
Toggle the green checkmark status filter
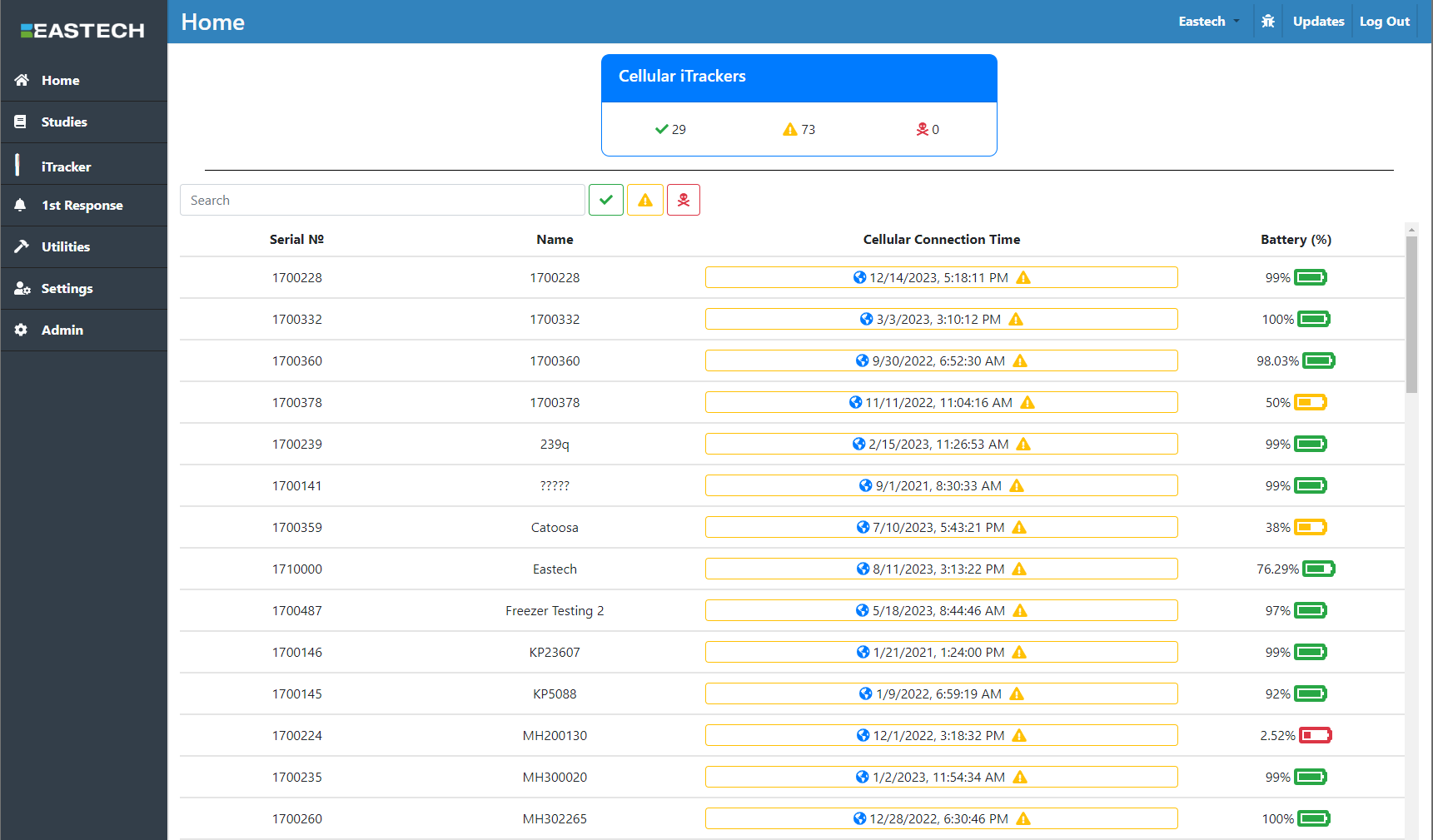tap(606, 201)
